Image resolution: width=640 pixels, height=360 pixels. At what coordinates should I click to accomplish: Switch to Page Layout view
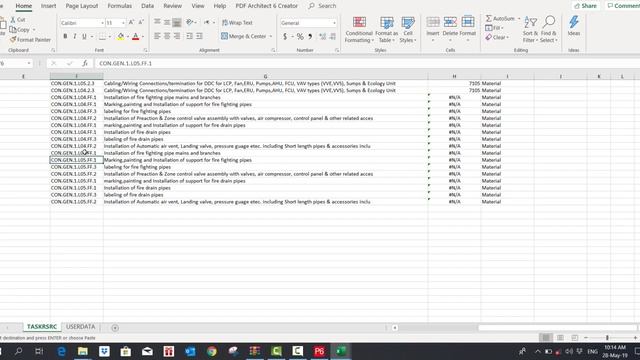[560, 338]
